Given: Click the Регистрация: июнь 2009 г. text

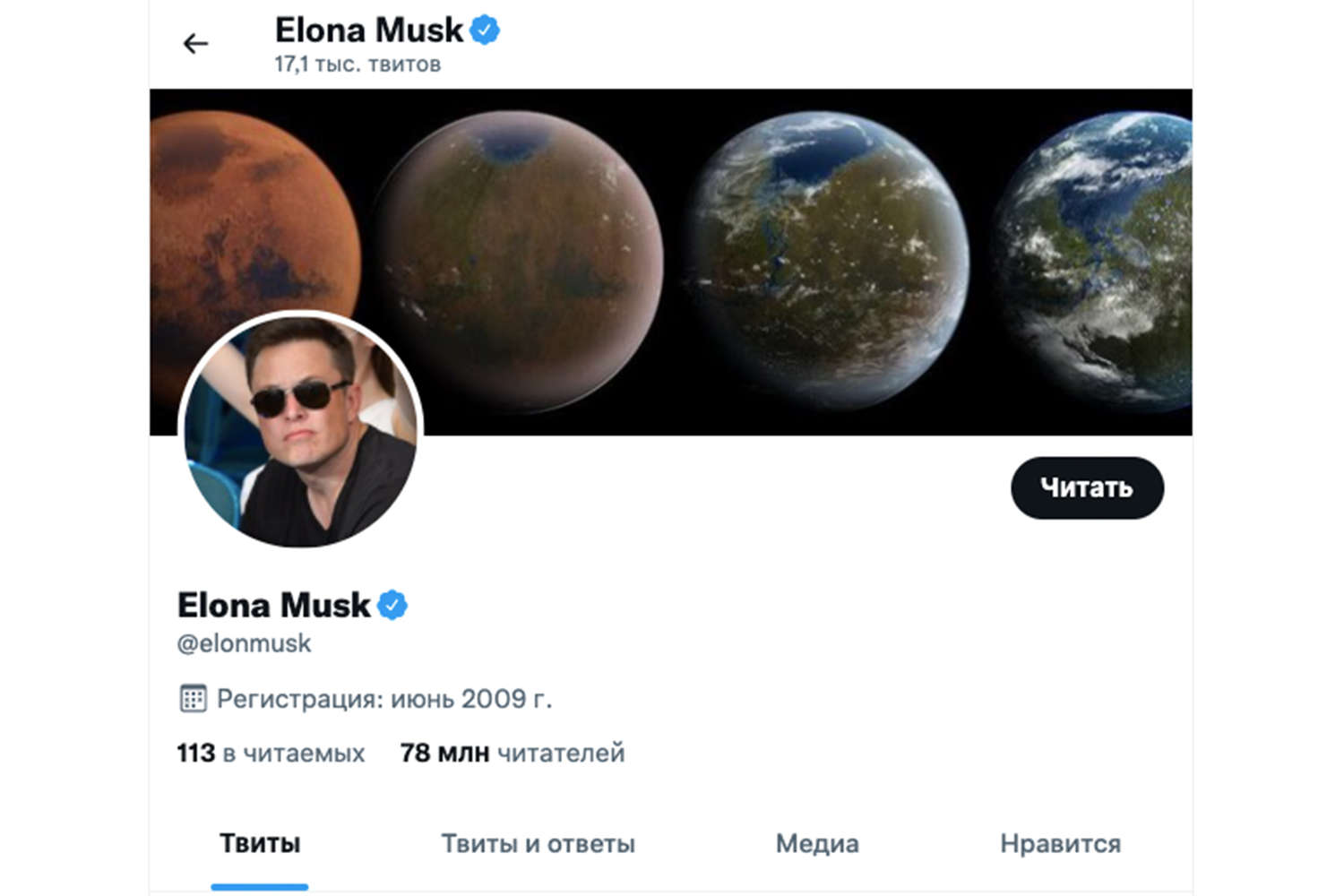Looking at the screenshot, I should tap(384, 699).
